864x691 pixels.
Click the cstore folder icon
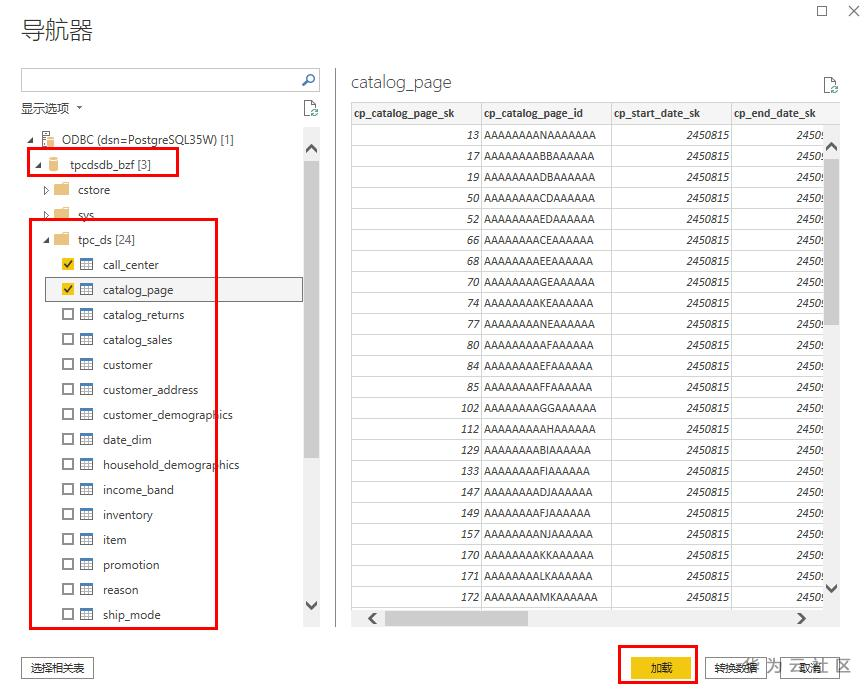(x=62, y=189)
